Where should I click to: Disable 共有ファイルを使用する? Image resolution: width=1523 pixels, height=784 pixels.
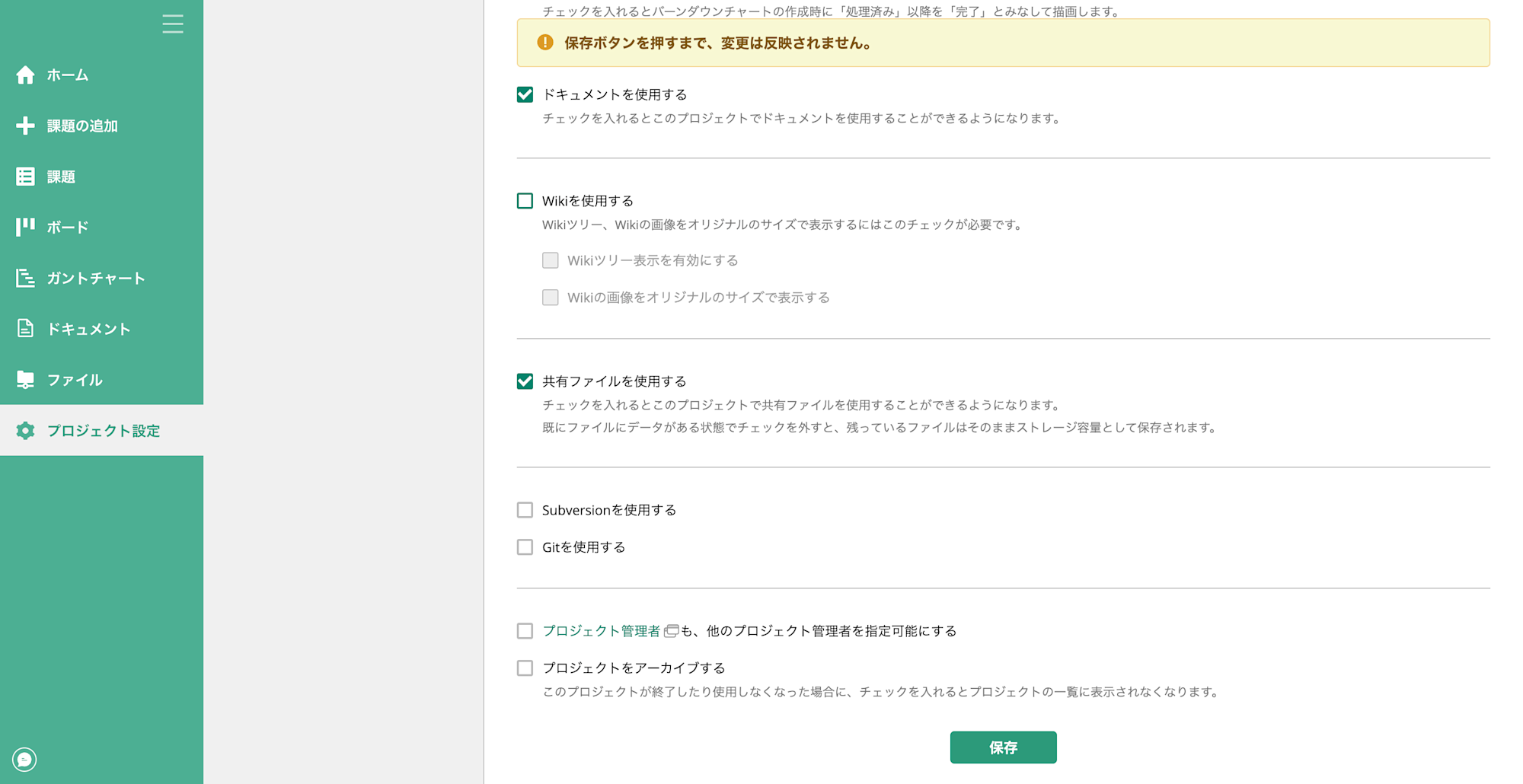click(x=525, y=381)
